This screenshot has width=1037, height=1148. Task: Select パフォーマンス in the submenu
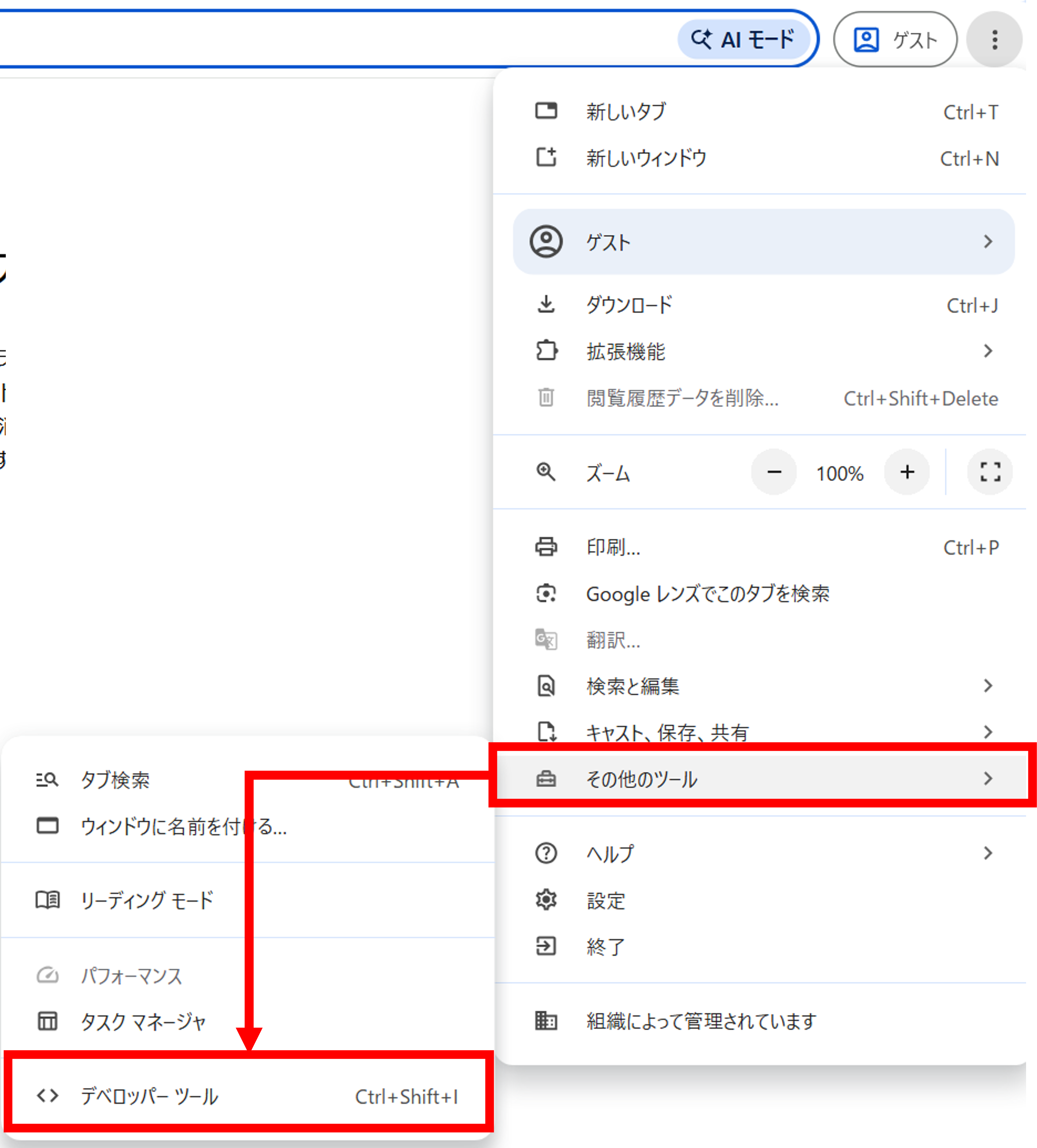pyautogui.click(x=132, y=976)
